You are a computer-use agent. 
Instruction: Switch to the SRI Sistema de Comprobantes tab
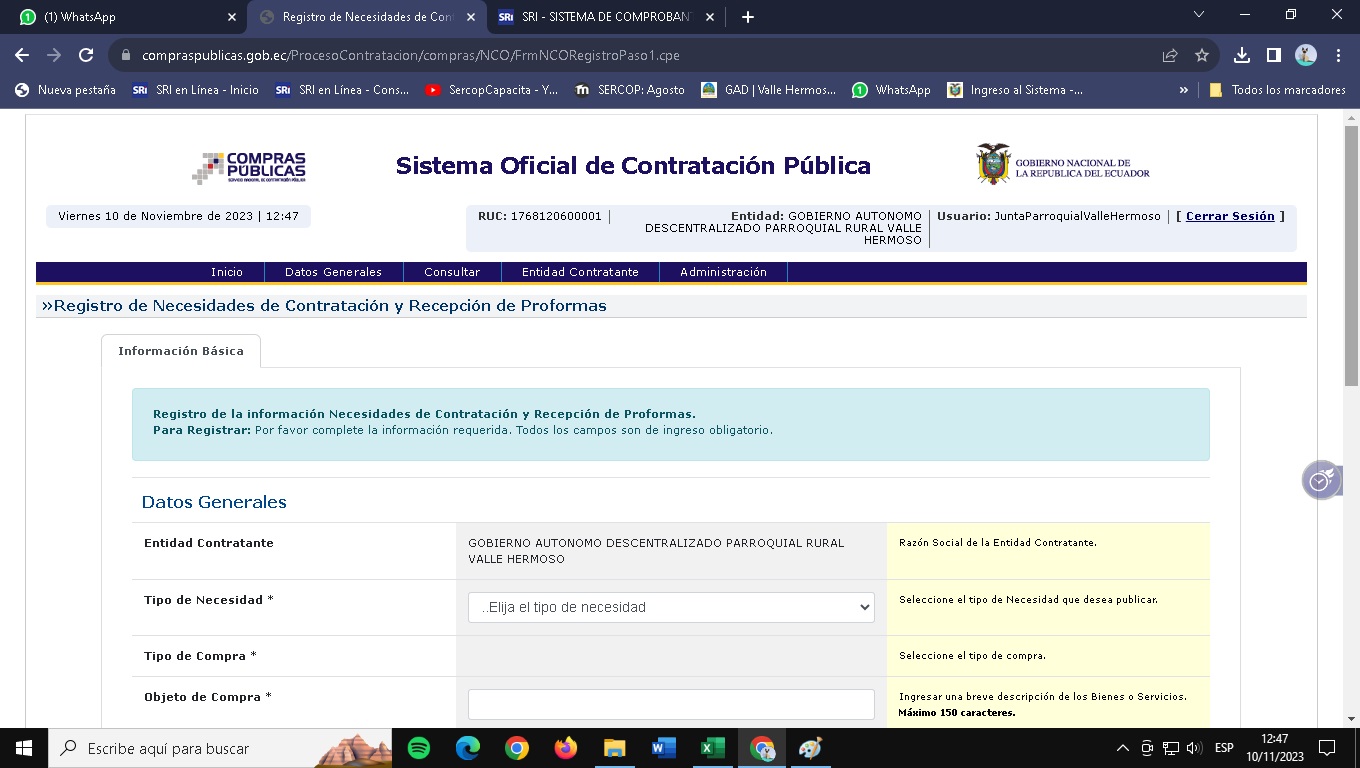pyautogui.click(x=605, y=17)
